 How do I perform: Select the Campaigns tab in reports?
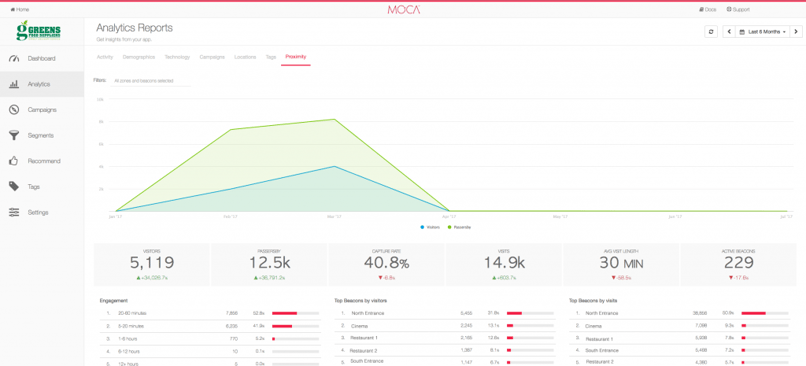212,57
